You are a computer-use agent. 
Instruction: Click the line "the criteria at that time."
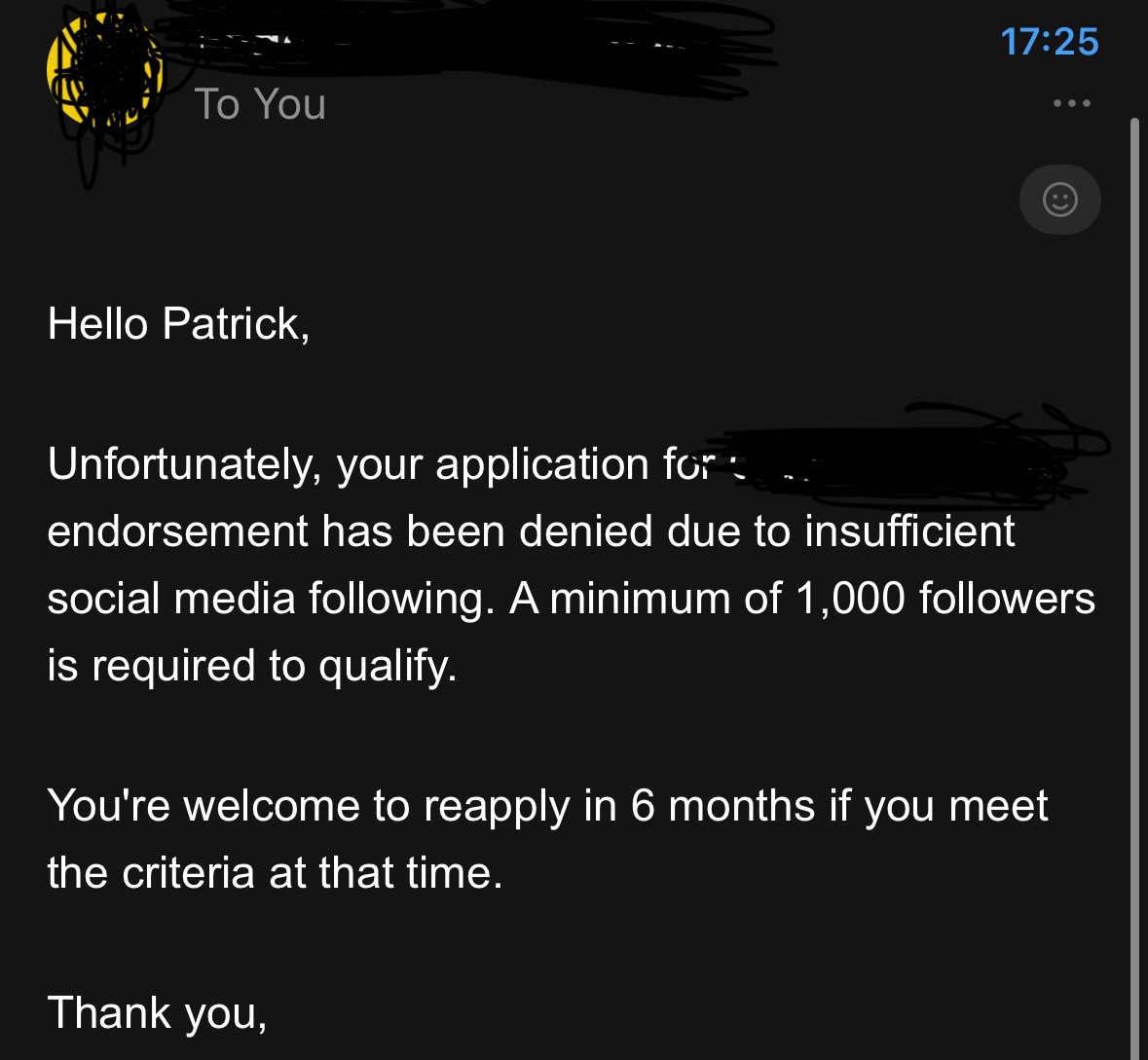[275, 873]
